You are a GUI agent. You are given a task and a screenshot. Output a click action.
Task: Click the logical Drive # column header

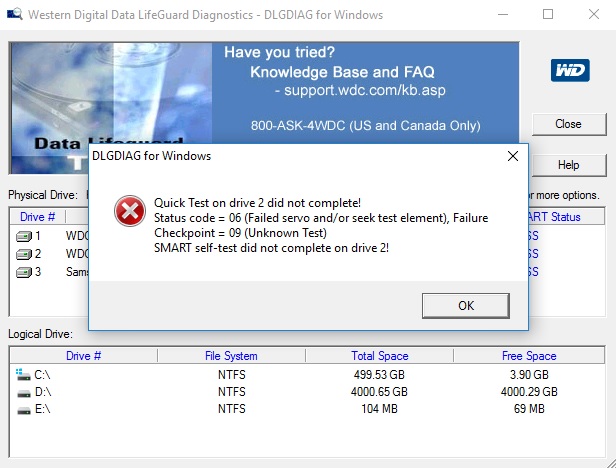tap(83, 356)
